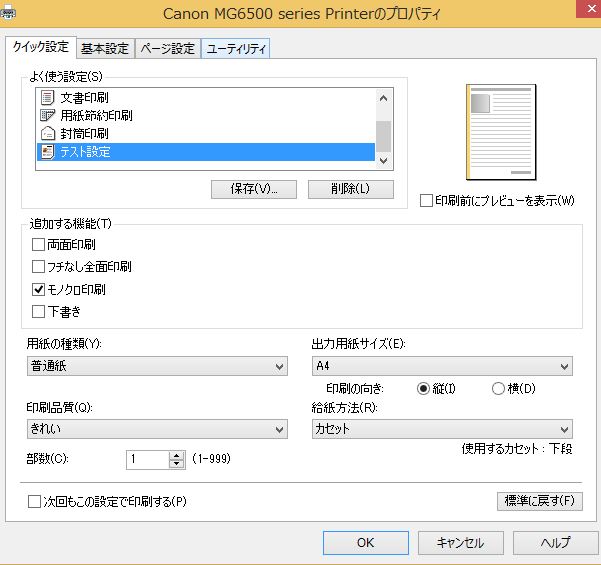Click 保存(V)... save button
601x565 pixels.
(x=254, y=189)
